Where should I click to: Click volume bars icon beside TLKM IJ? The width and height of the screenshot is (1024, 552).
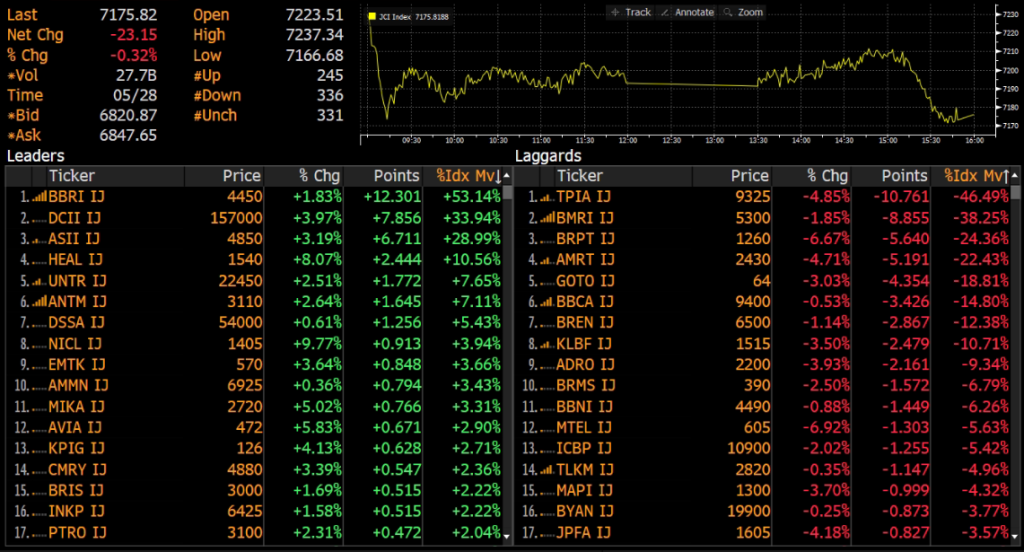[x=547, y=470]
